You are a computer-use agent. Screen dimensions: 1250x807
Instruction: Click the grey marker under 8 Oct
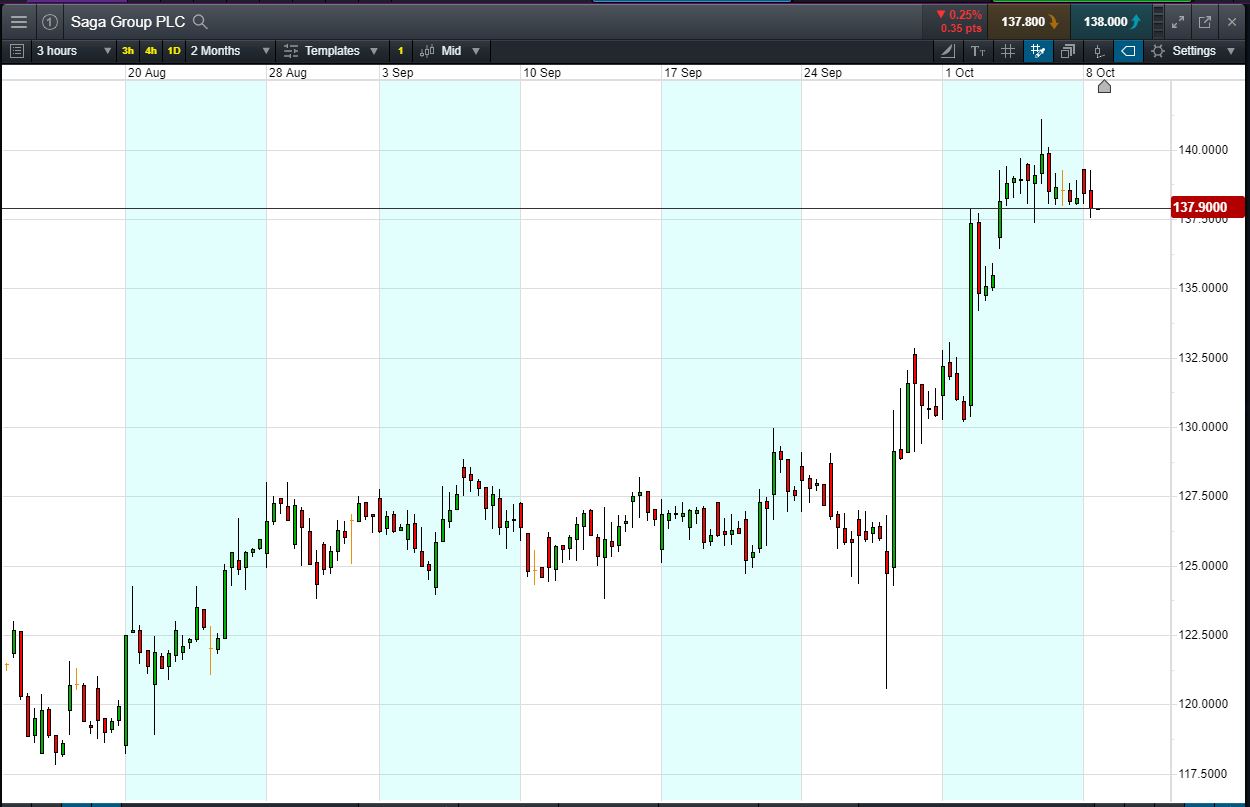tap(1104, 87)
